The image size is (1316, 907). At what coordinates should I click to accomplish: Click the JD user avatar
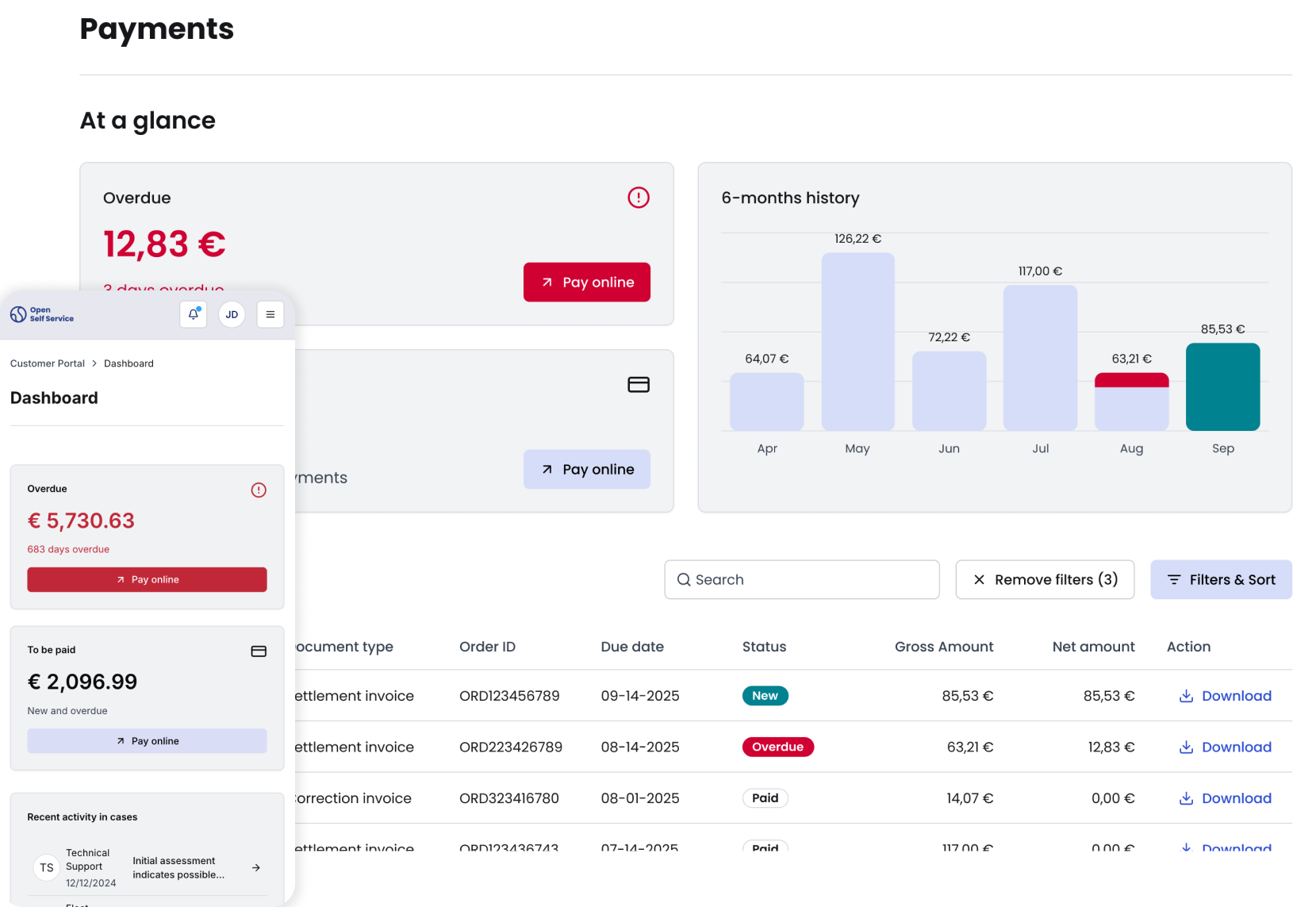(232, 314)
